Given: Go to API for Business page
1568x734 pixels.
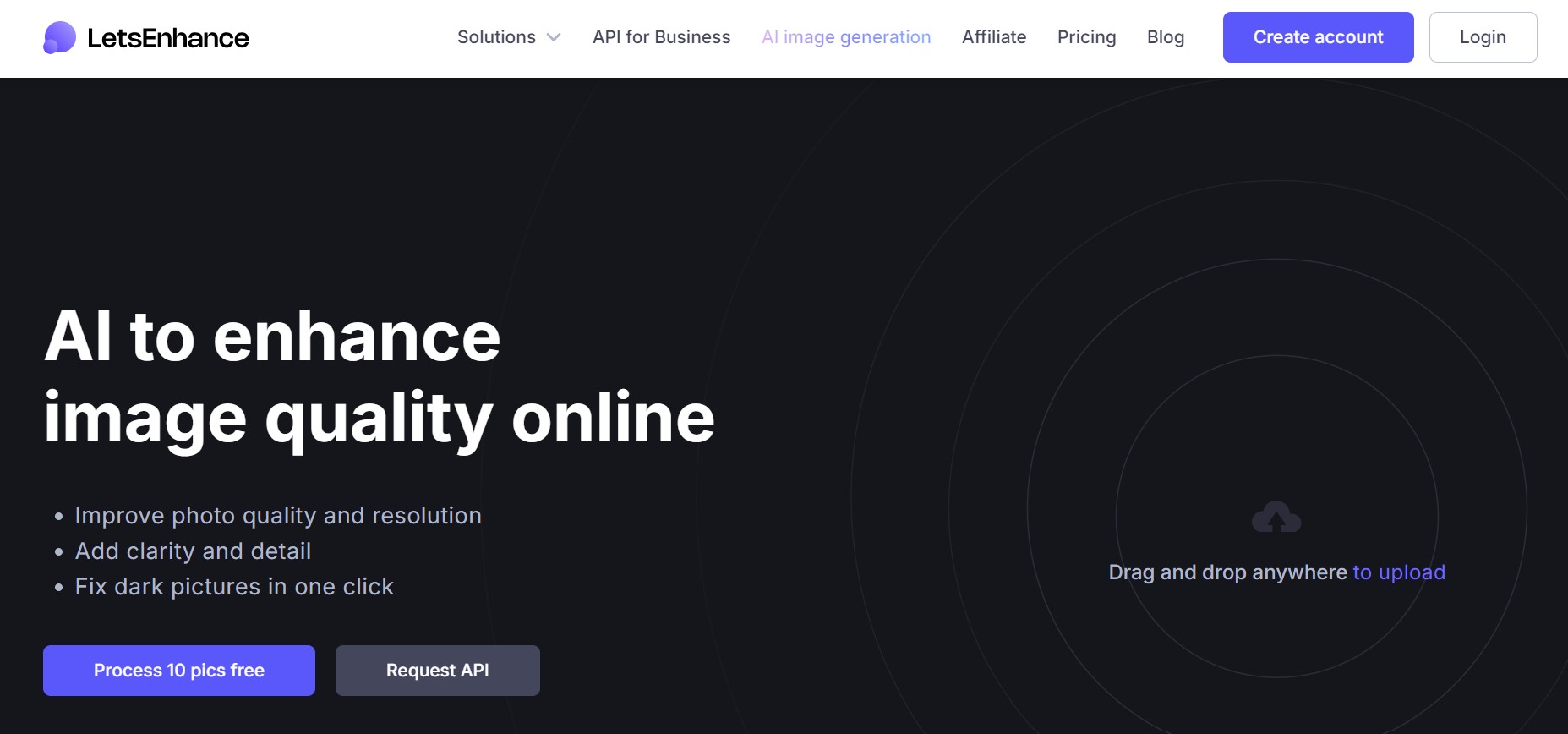Looking at the screenshot, I should pos(661,37).
